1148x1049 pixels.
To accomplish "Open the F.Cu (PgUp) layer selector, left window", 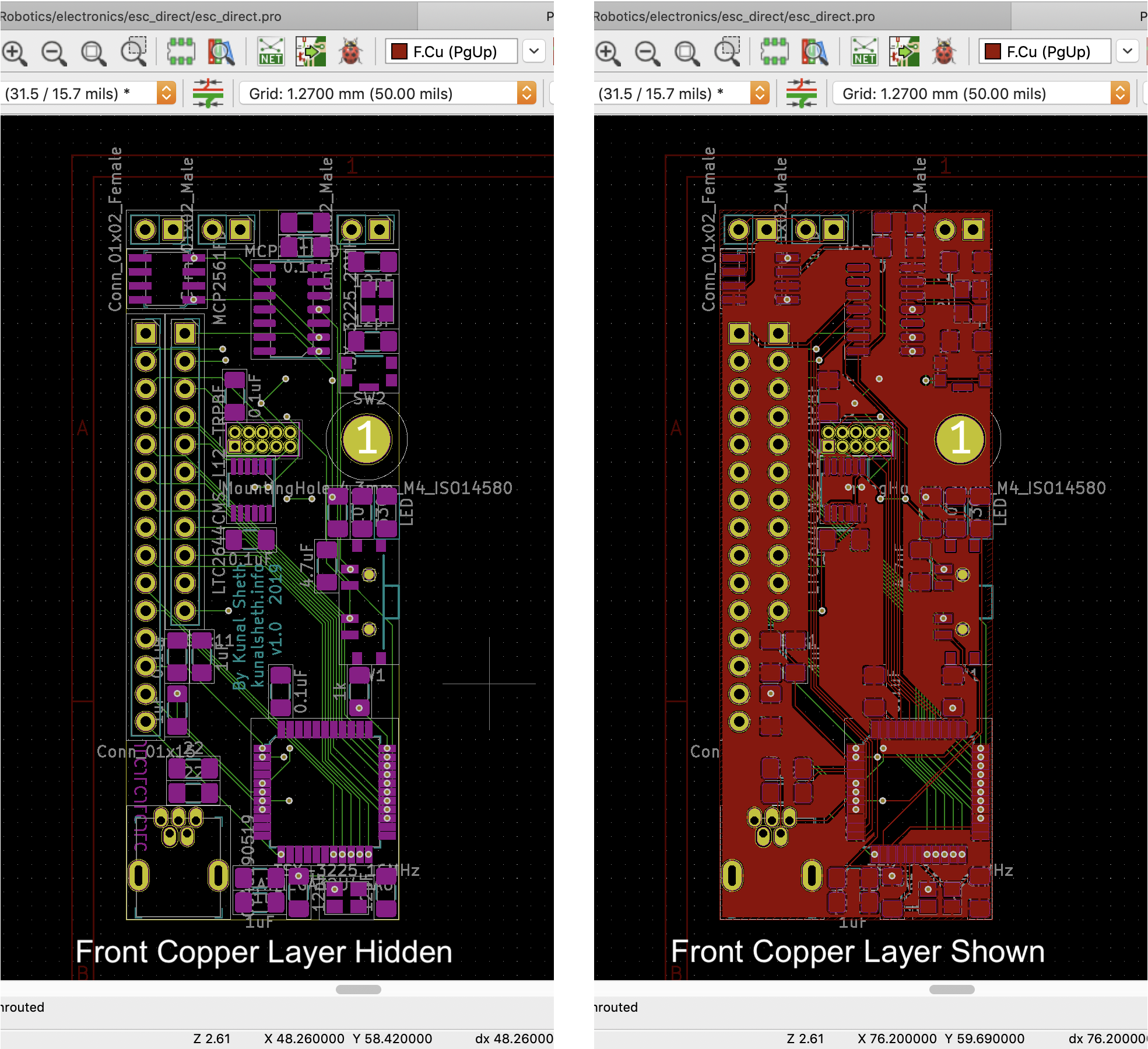I will coord(451,52).
